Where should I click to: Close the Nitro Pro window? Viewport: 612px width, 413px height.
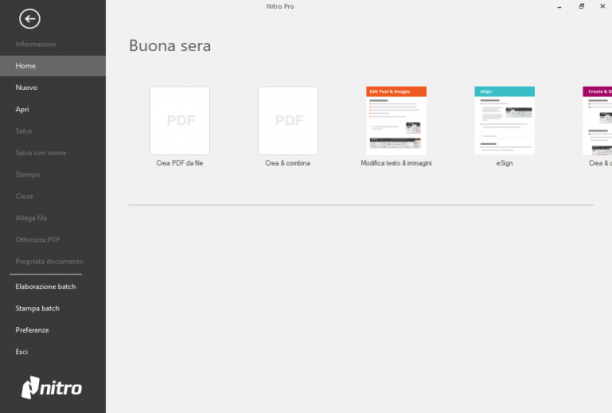602,6
